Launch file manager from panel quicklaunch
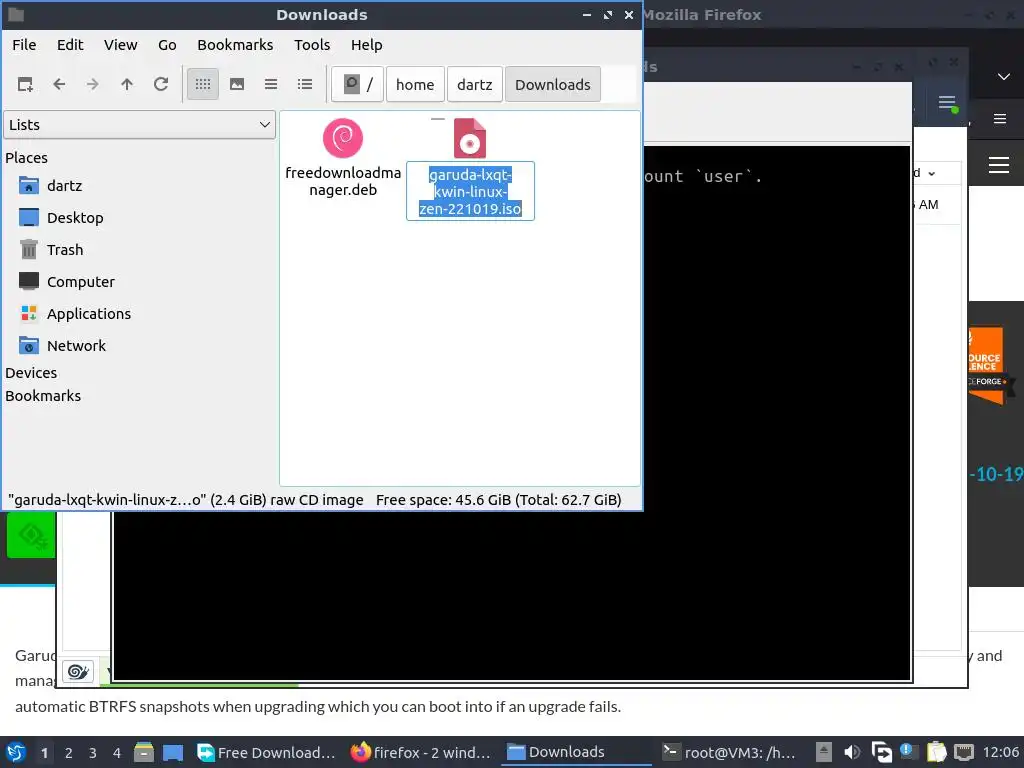This screenshot has height=768, width=1024. point(144,752)
